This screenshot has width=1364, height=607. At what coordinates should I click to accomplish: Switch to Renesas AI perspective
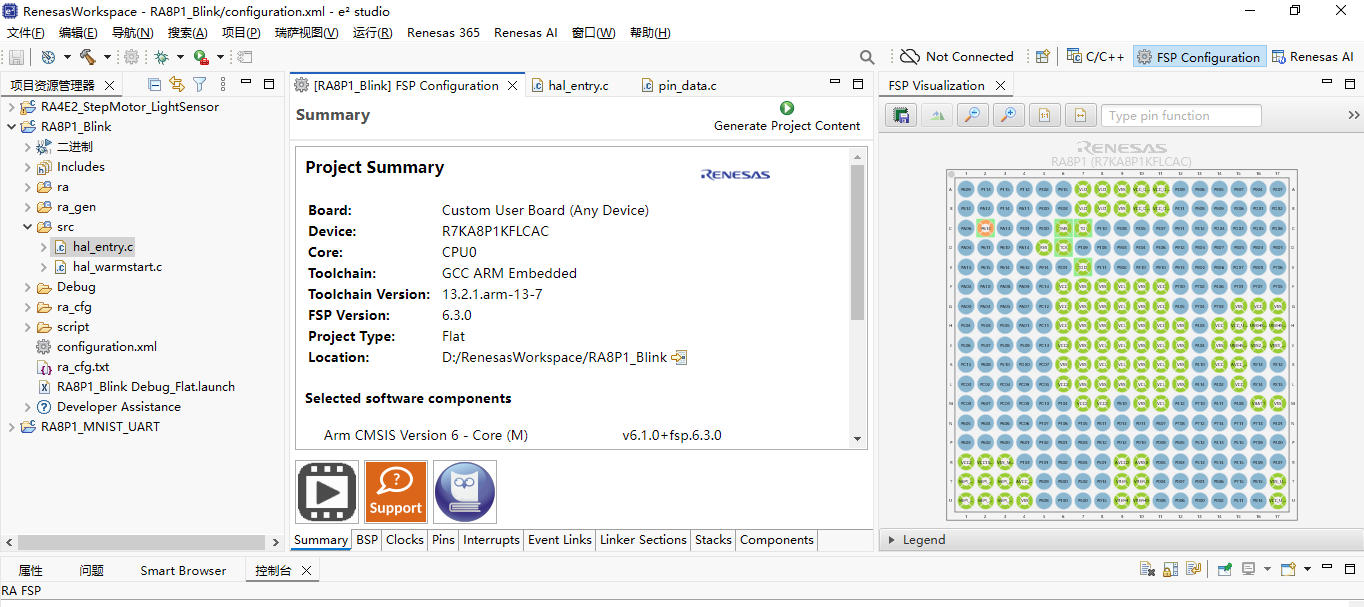pos(1312,57)
